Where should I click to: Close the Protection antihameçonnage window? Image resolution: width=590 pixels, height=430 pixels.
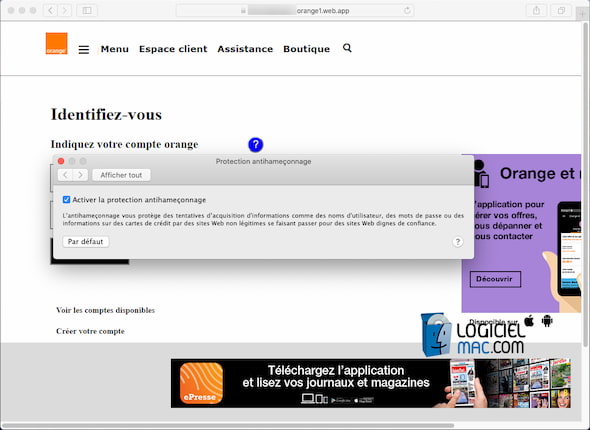(x=61, y=161)
